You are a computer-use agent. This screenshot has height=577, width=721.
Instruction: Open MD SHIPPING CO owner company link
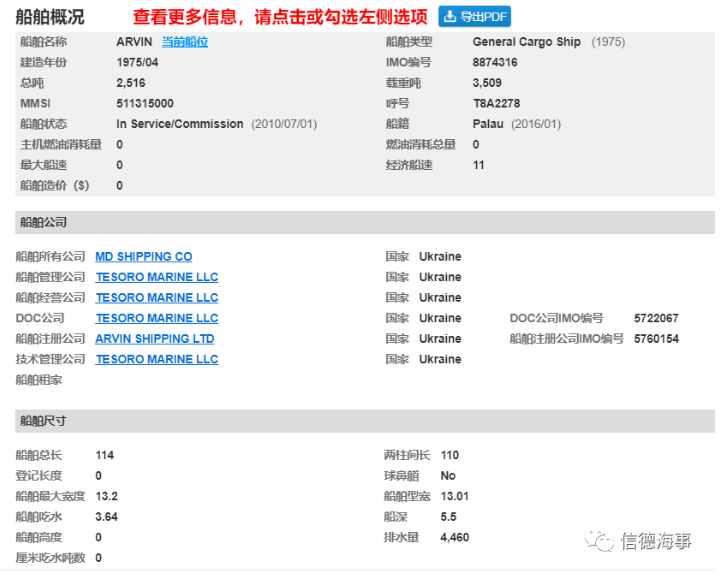tap(143, 257)
